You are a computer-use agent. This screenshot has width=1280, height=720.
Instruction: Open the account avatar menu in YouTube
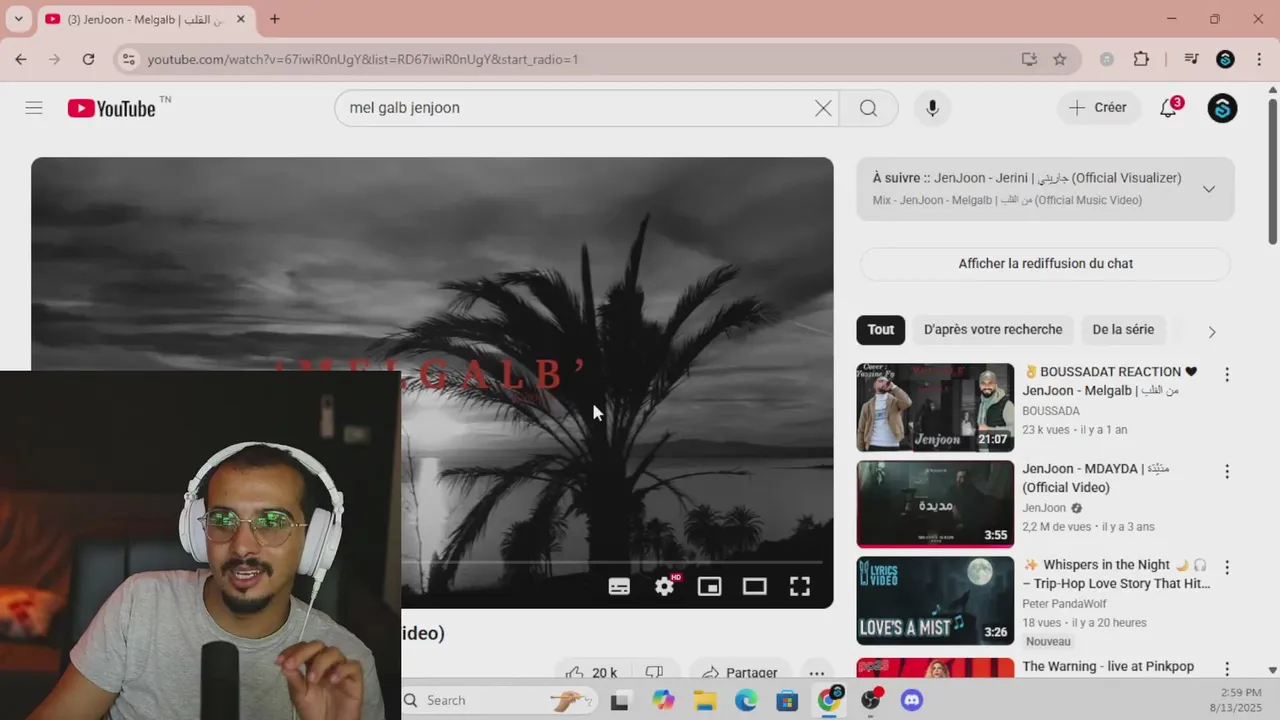1222,108
